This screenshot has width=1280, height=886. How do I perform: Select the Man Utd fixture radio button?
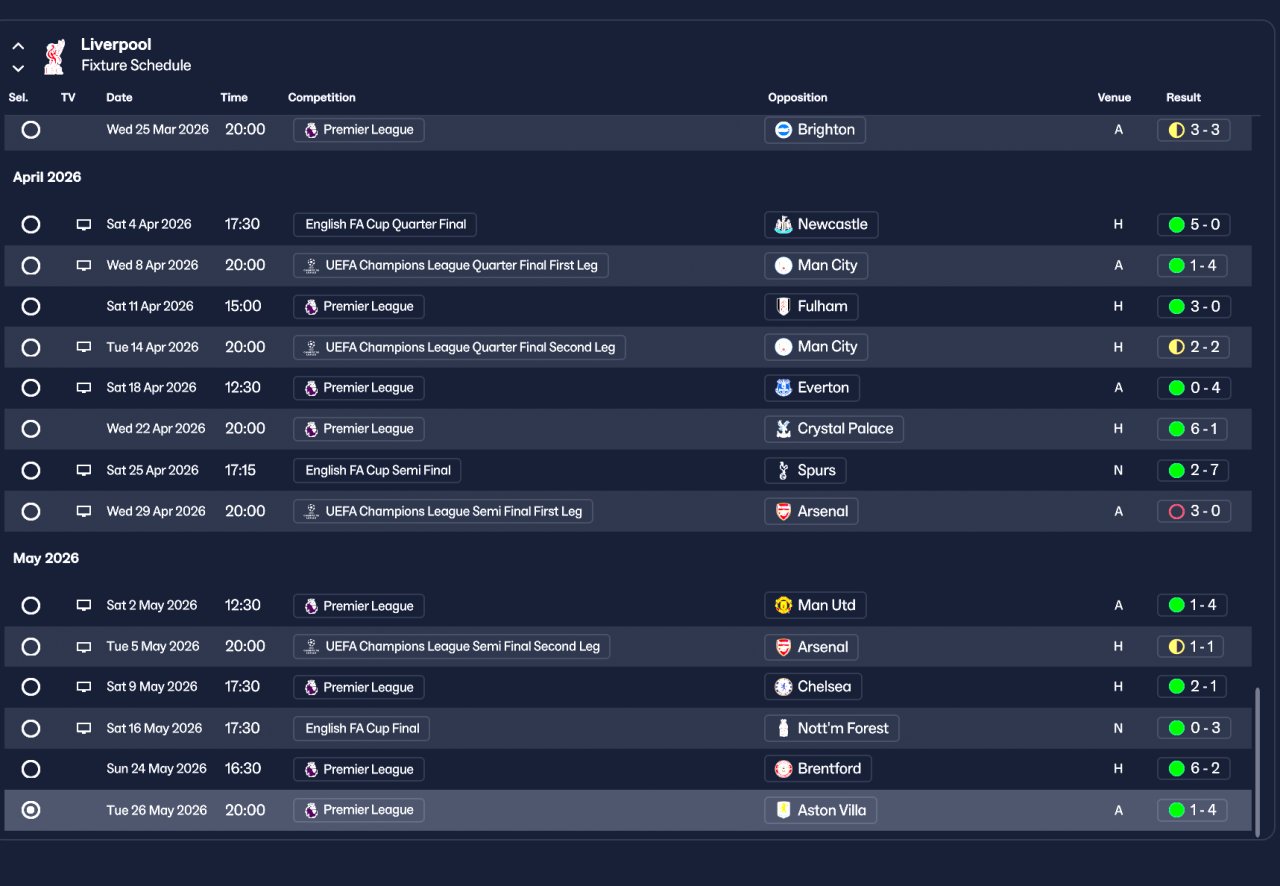point(31,606)
